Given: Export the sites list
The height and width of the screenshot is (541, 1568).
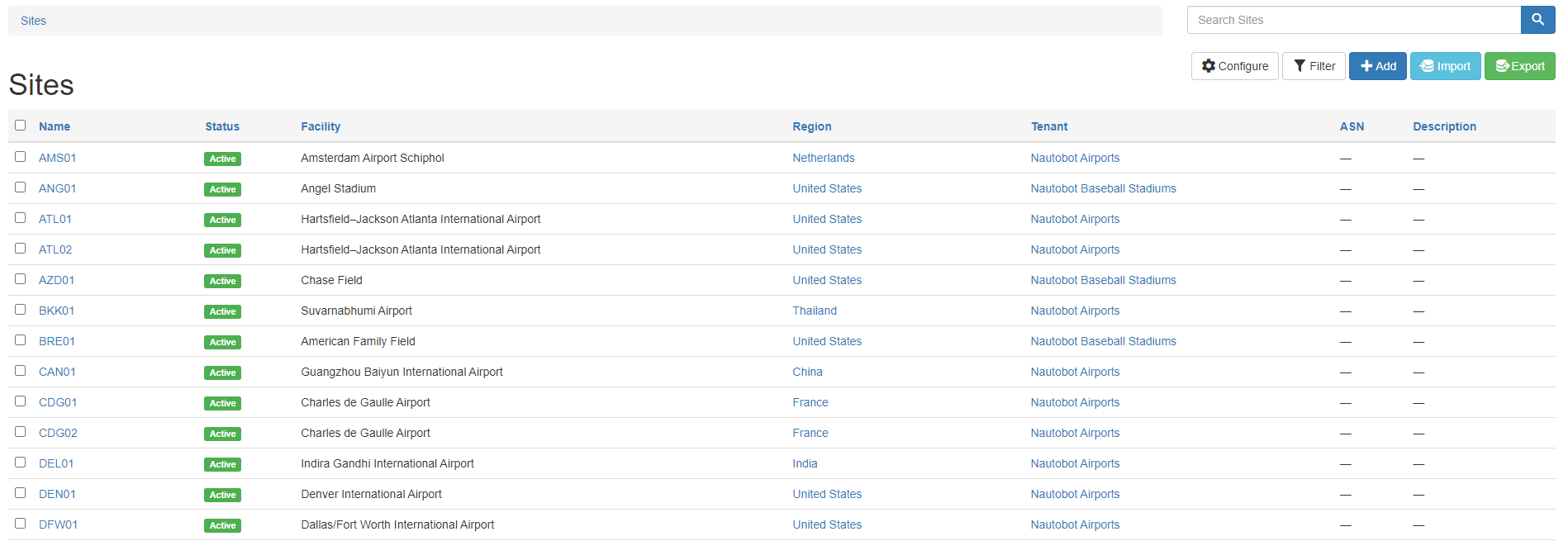Looking at the screenshot, I should [x=1519, y=66].
